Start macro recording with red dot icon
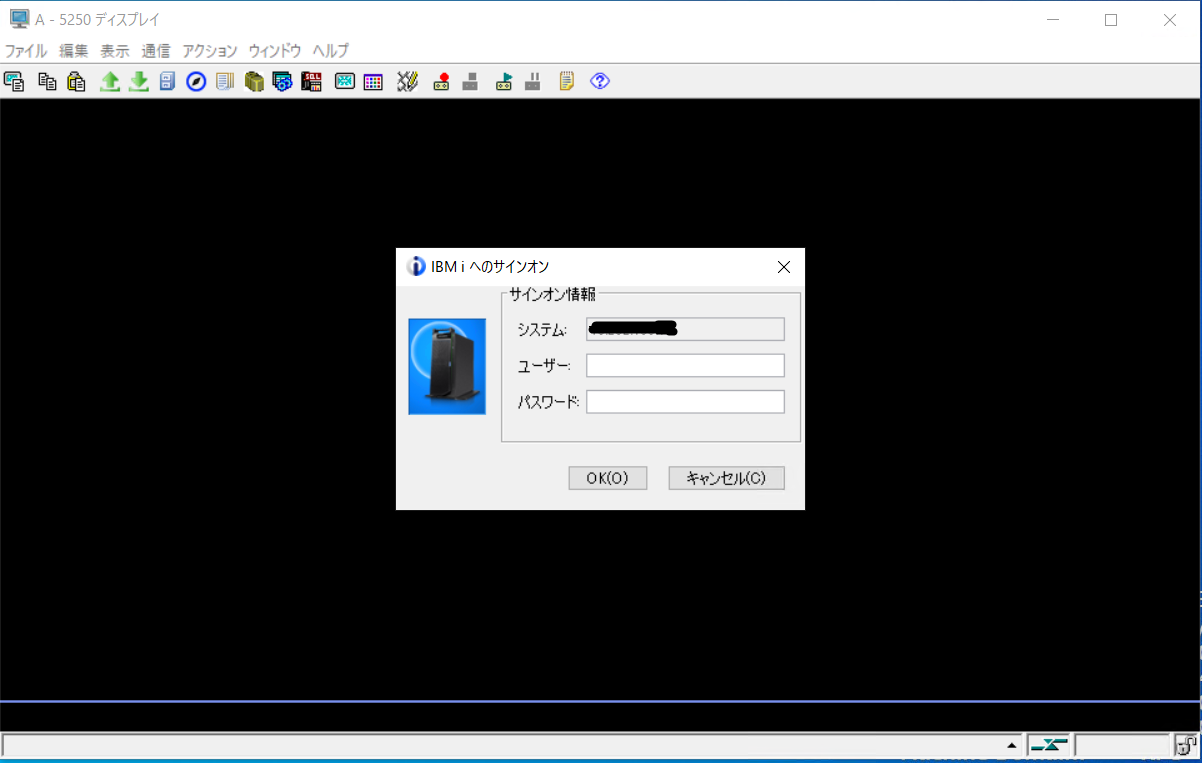The width and height of the screenshot is (1202, 763). [441, 81]
